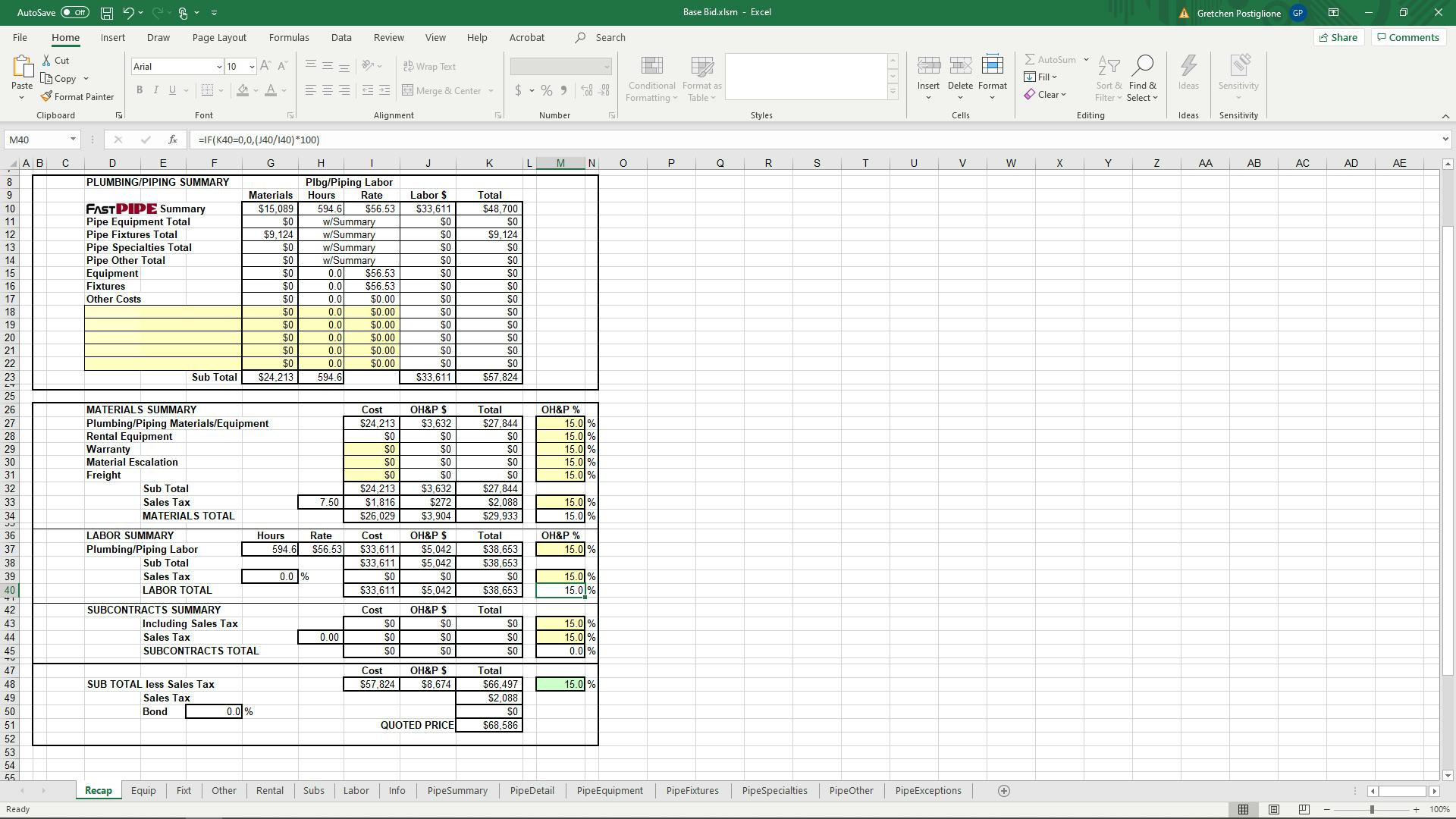Click the Delete cells icon
The height and width of the screenshot is (819, 1456).
pos(960,65)
